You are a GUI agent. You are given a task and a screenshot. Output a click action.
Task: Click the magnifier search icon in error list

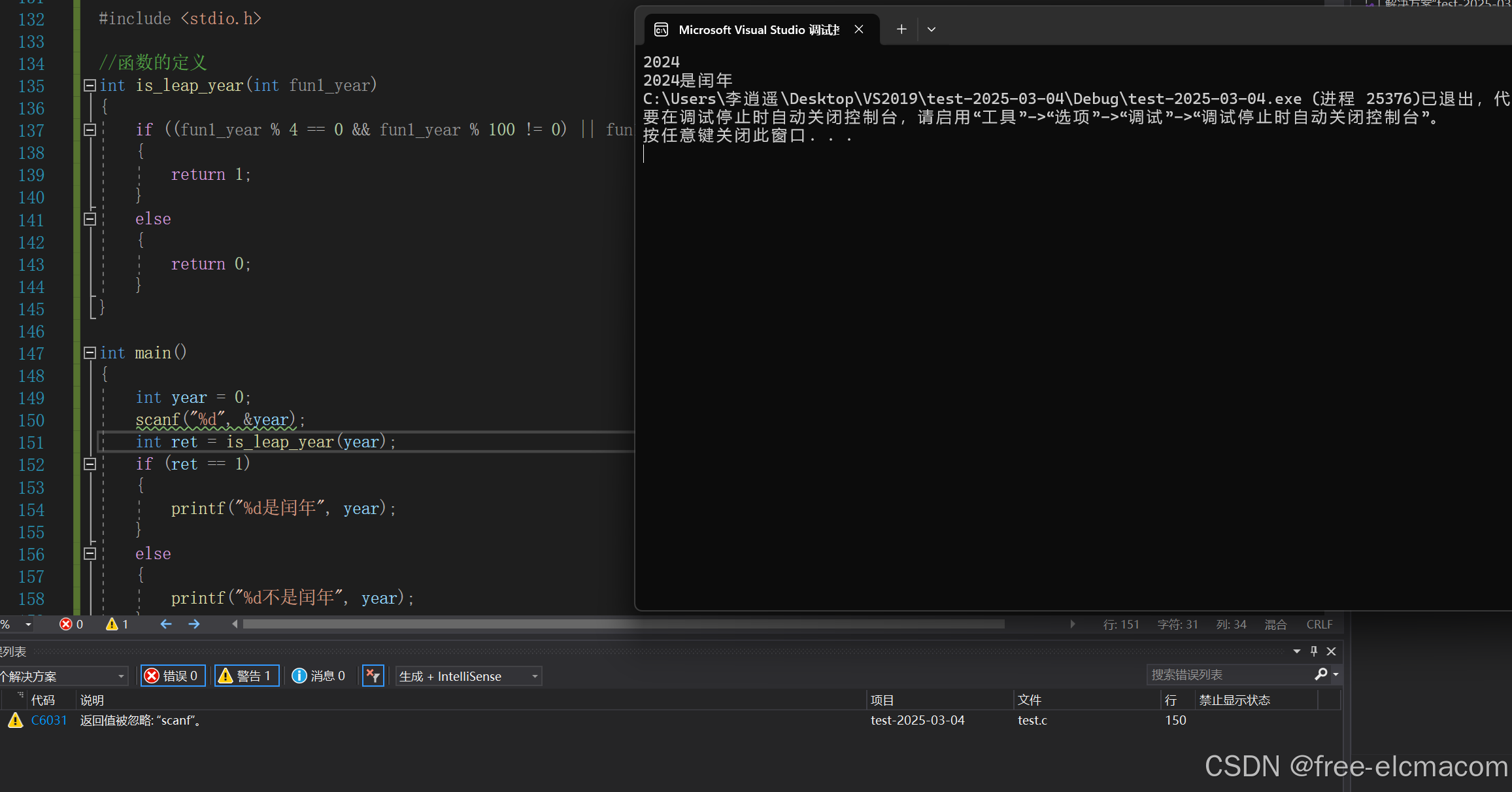(1320, 674)
